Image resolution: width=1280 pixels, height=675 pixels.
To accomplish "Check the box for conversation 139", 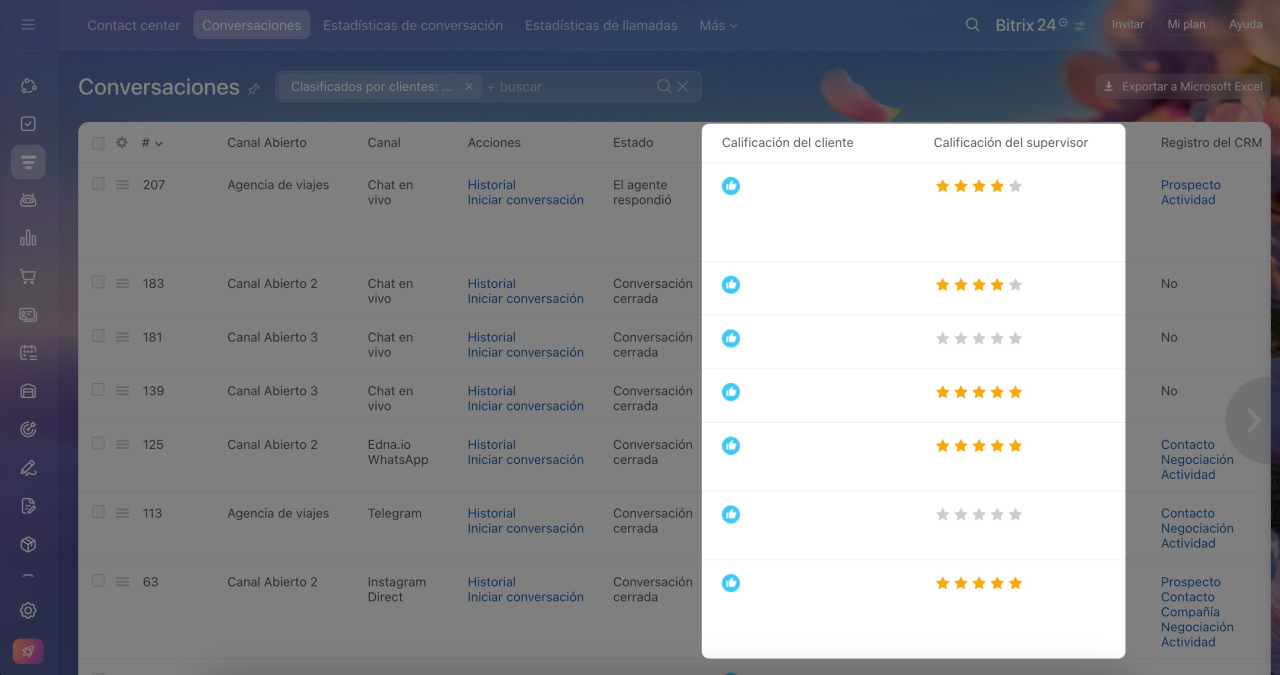I will (98, 390).
